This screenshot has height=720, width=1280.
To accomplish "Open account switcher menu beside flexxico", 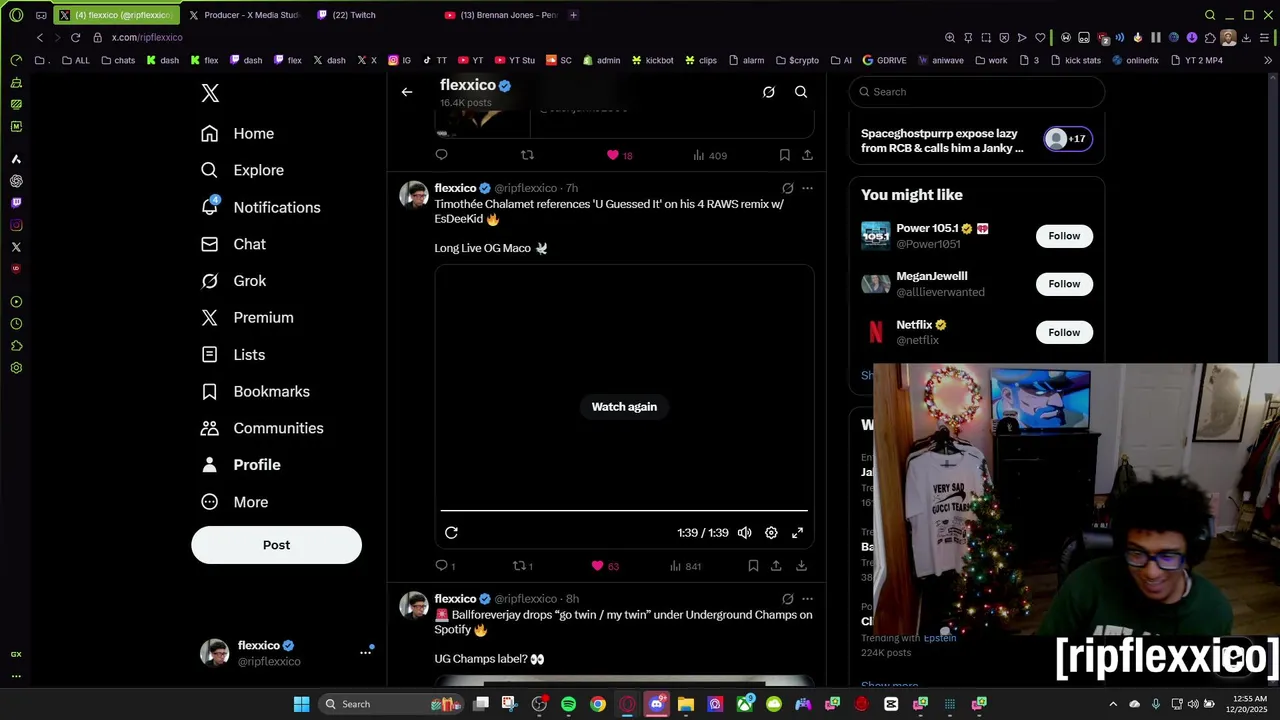I will (x=365, y=652).
